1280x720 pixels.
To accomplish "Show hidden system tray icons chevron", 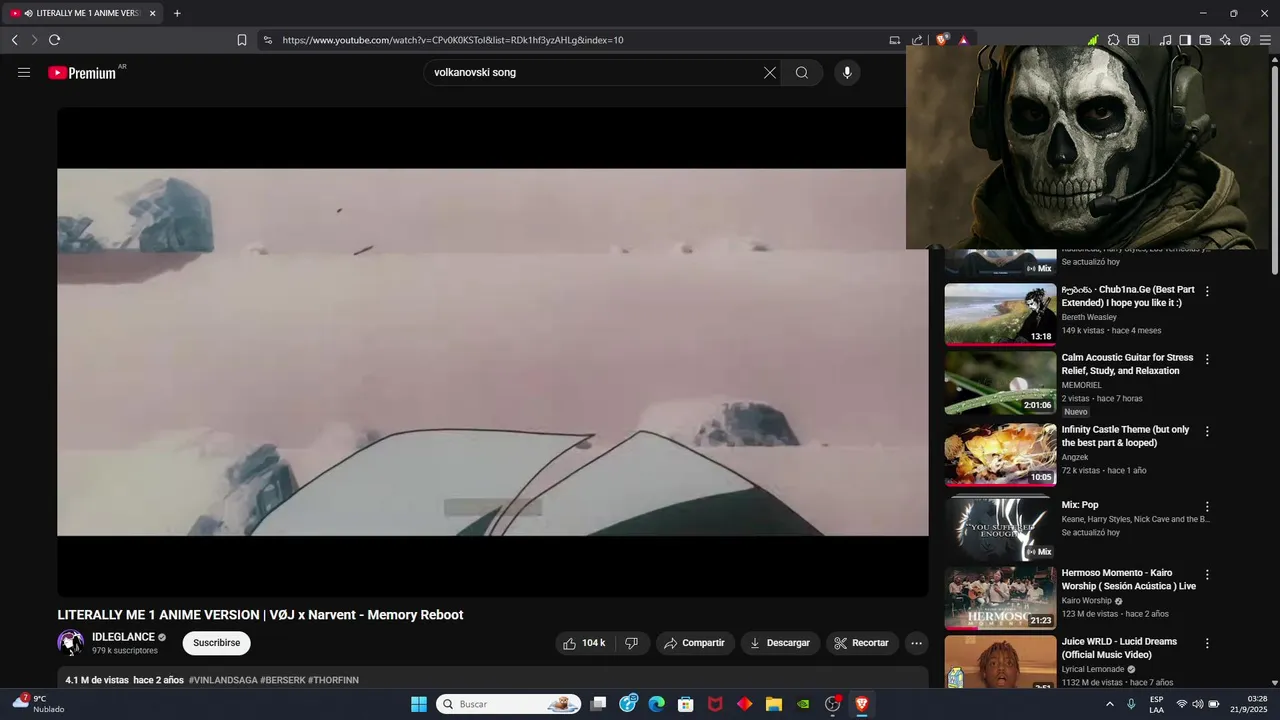I will click(1109, 704).
